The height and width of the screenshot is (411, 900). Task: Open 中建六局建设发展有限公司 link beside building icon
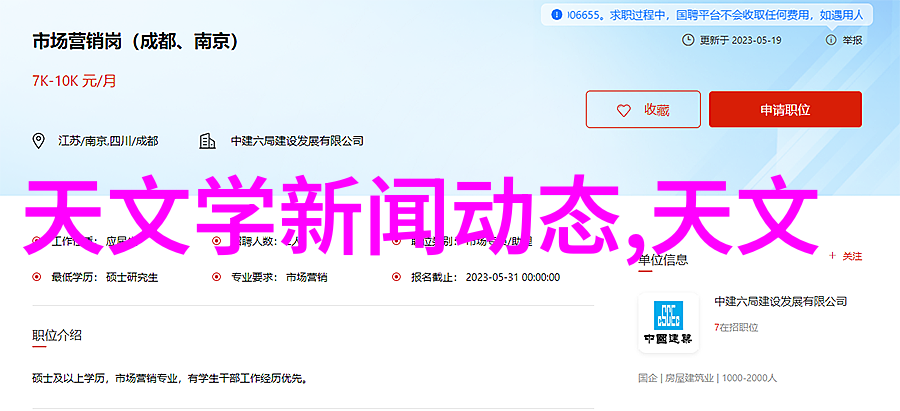297,141
